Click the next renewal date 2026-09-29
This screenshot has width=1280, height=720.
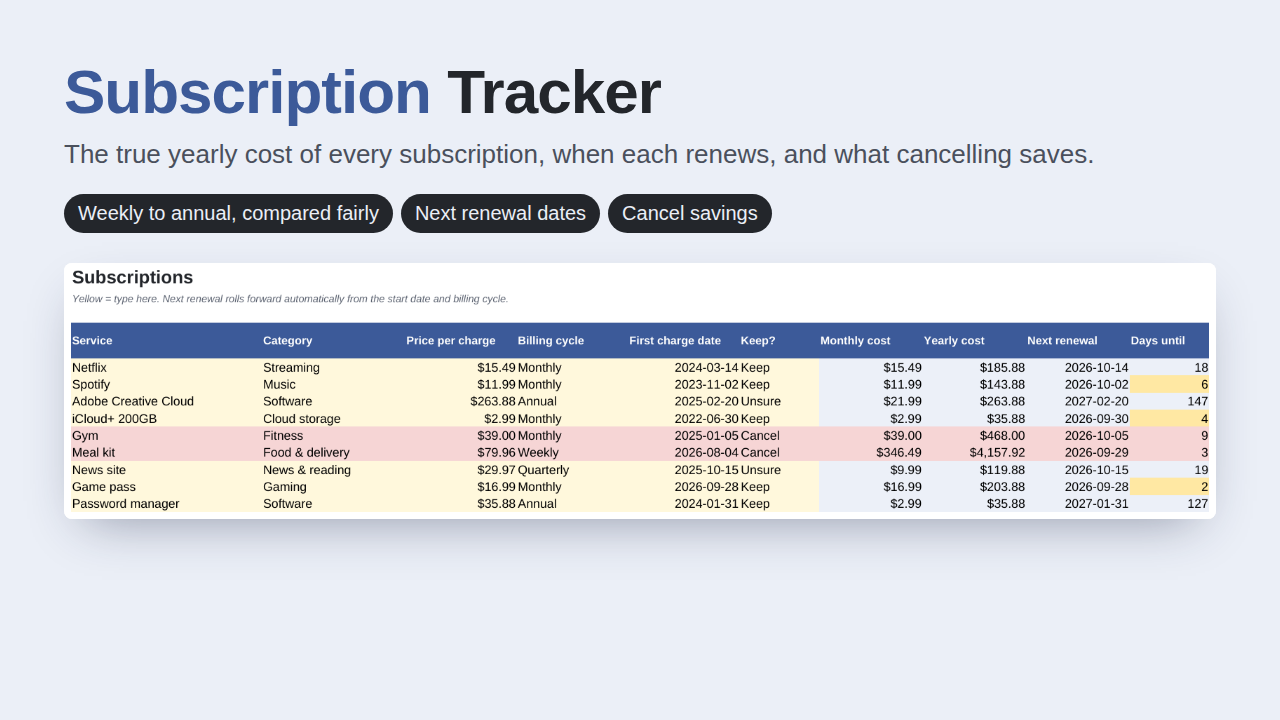click(x=1078, y=453)
